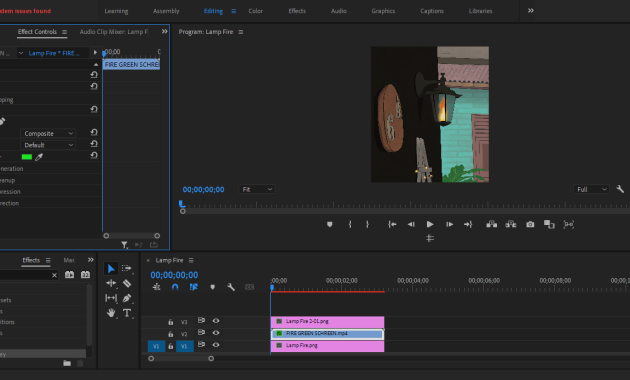Export frame with the camera icon
The height and width of the screenshot is (380, 630).
click(x=530, y=224)
